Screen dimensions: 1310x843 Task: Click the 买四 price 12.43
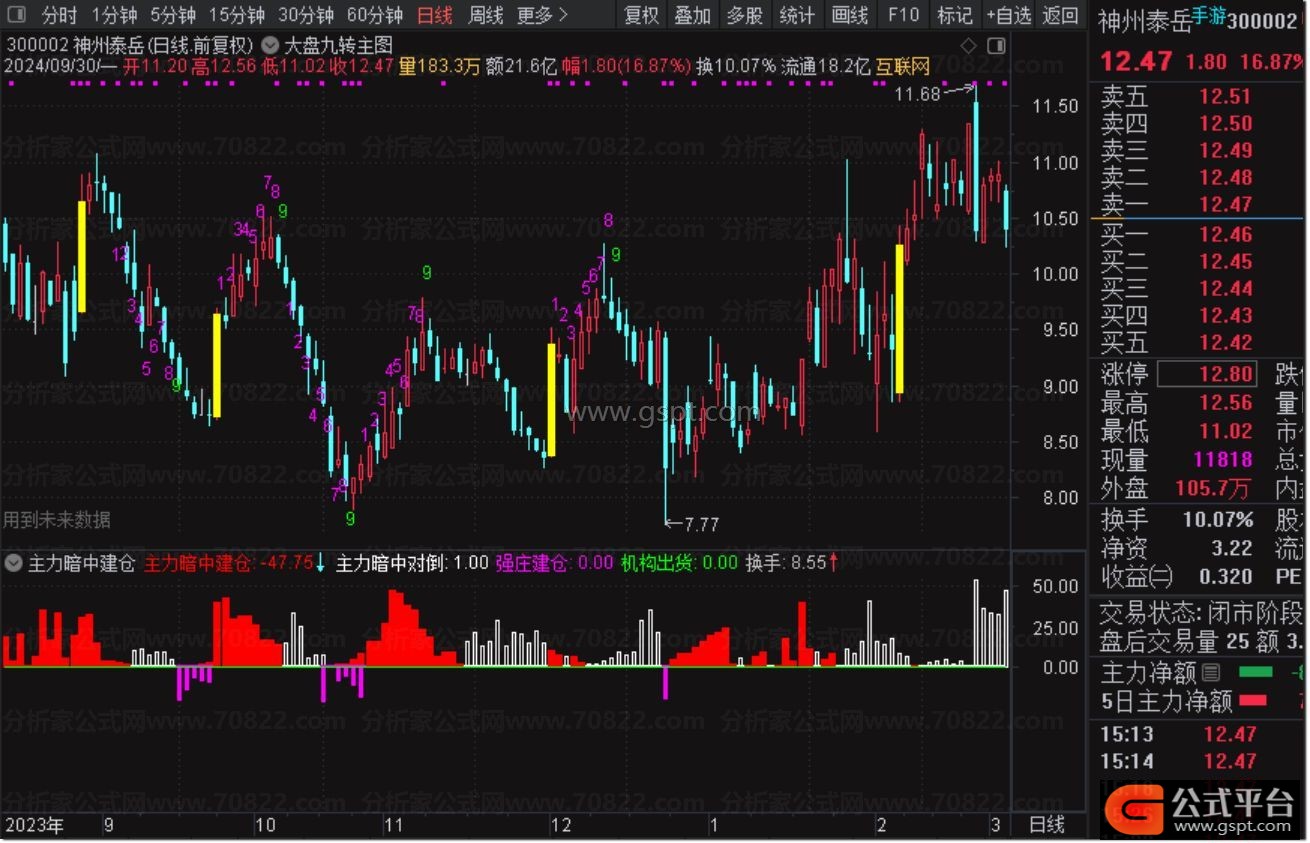coord(1226,316)
